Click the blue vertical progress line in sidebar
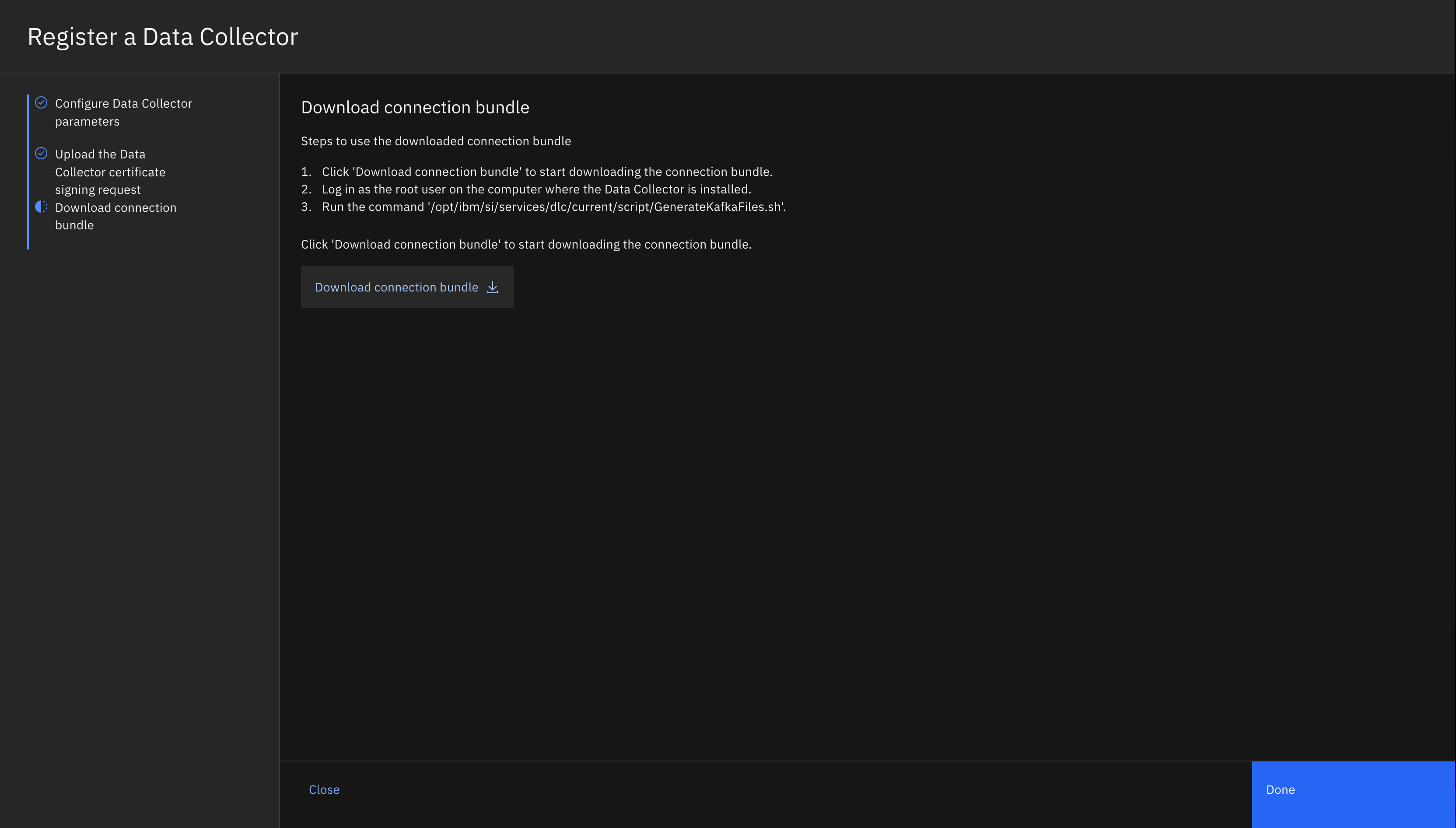This screenshot has height=828, width=1456. 28,172
